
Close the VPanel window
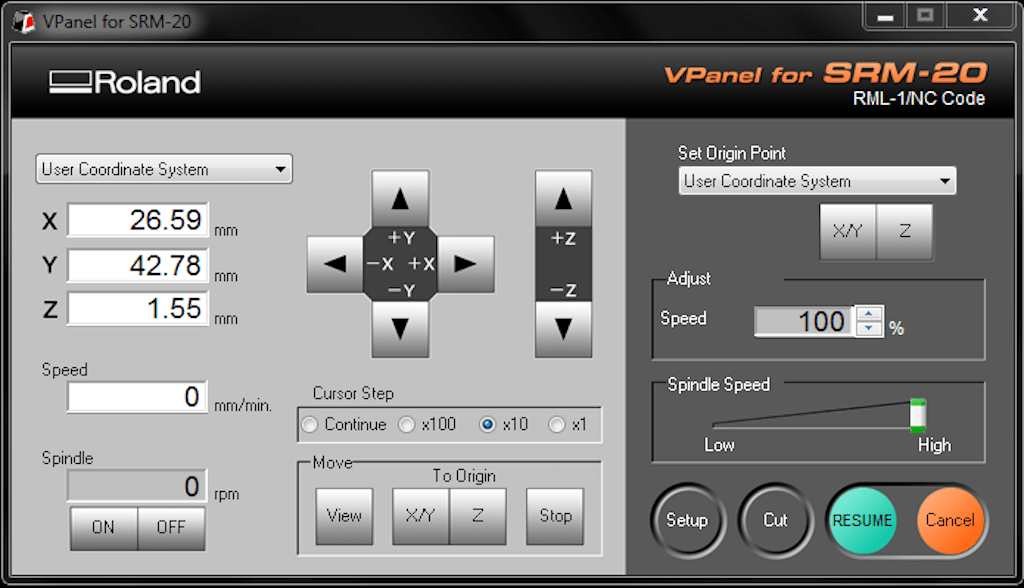point(980,16)
